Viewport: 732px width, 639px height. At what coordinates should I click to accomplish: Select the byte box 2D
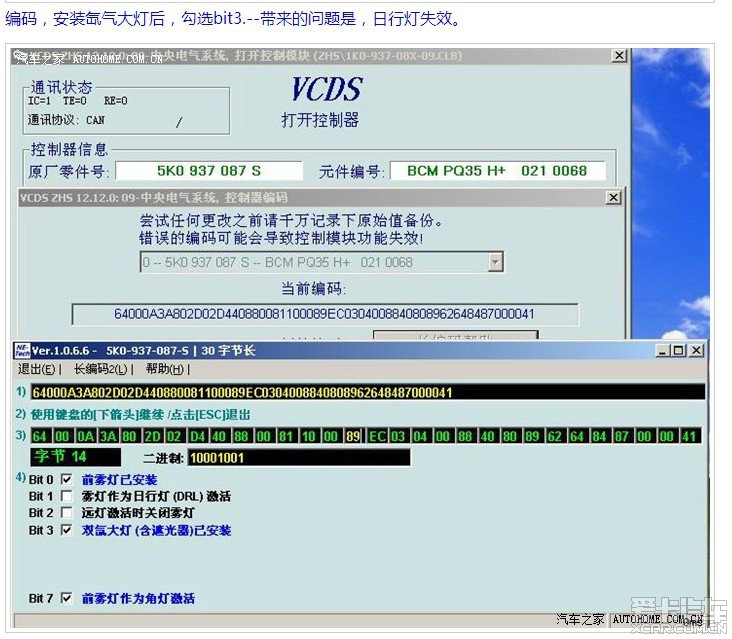pyautogui.click(x=153, y=436)
